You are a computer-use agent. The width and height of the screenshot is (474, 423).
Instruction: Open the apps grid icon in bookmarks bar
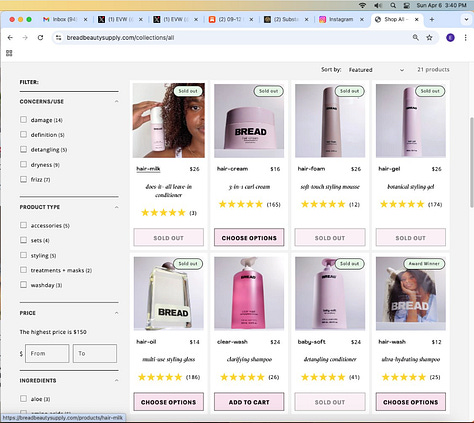click(x=9, y=53)
